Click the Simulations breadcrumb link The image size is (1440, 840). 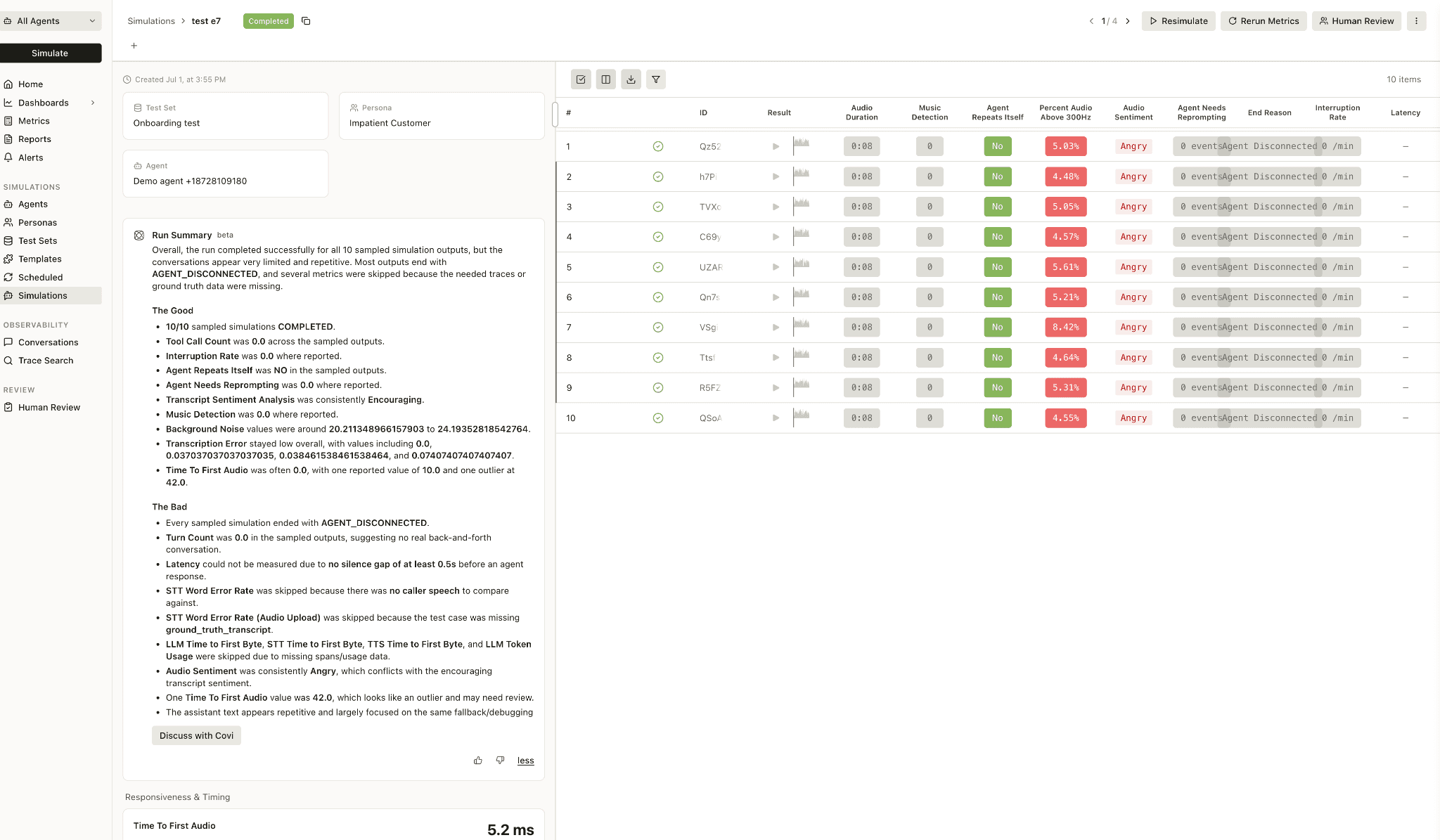coord(151,21)
